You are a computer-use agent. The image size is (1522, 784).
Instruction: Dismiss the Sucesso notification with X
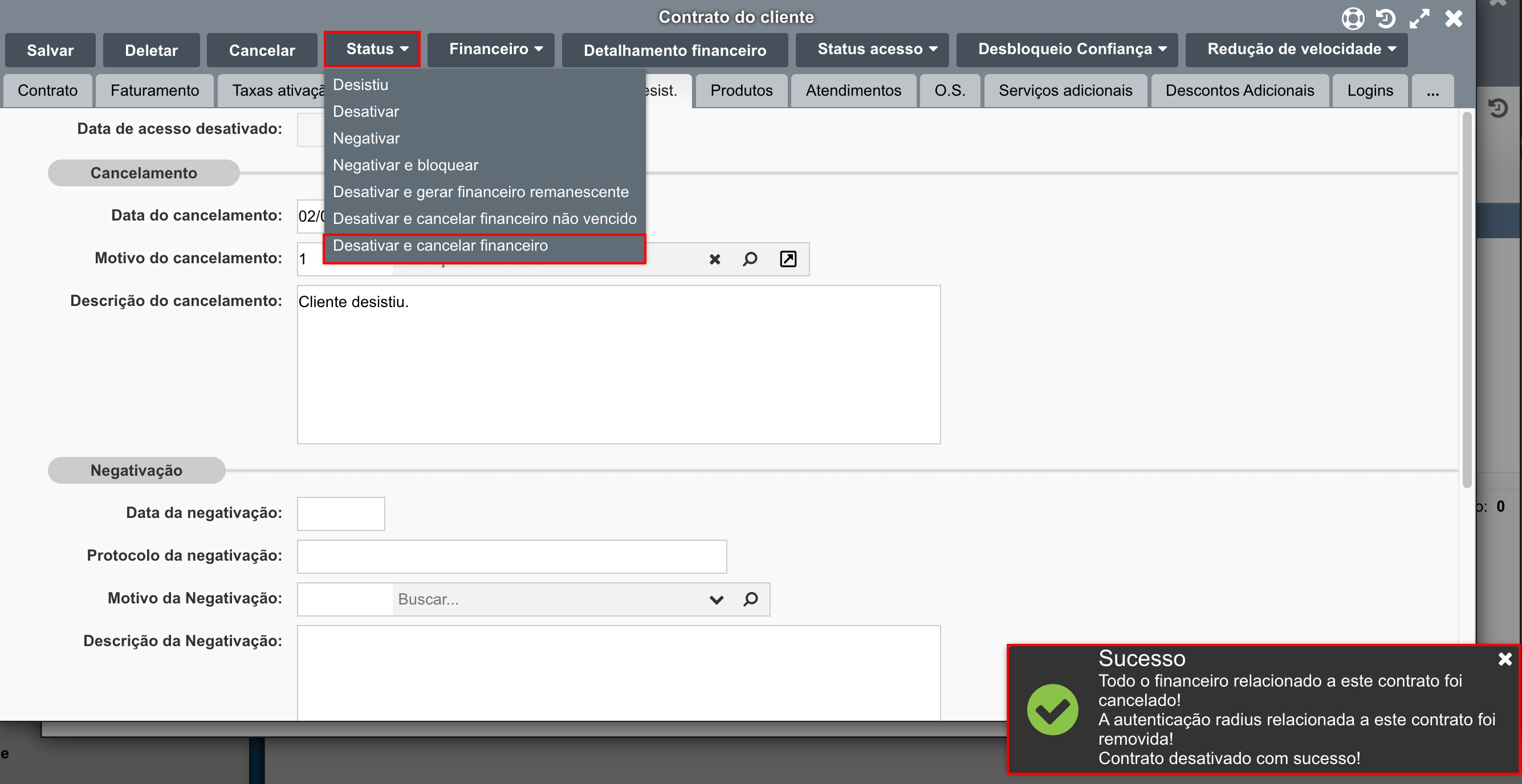(1504, 659)
